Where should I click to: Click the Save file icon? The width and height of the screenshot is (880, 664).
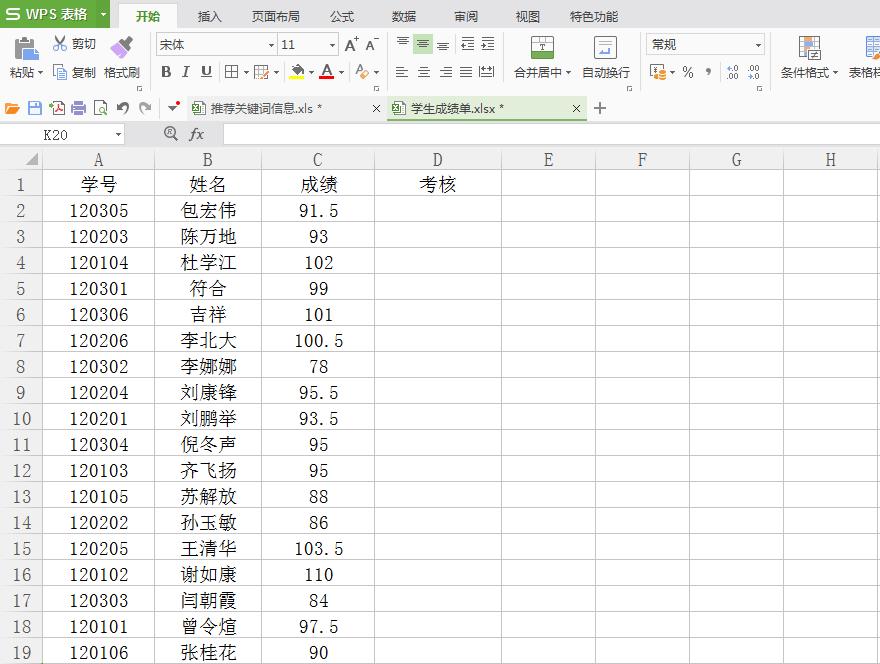click(36, 107)
